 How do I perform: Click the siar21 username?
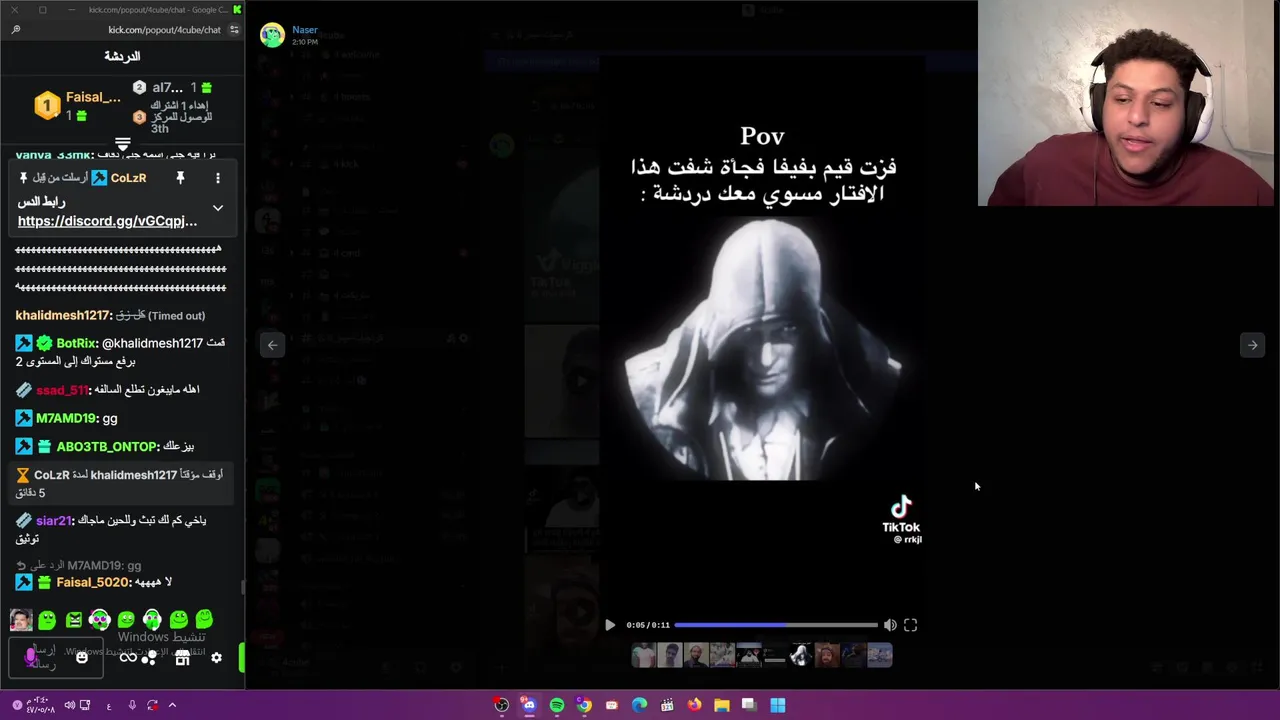(54, 521)
